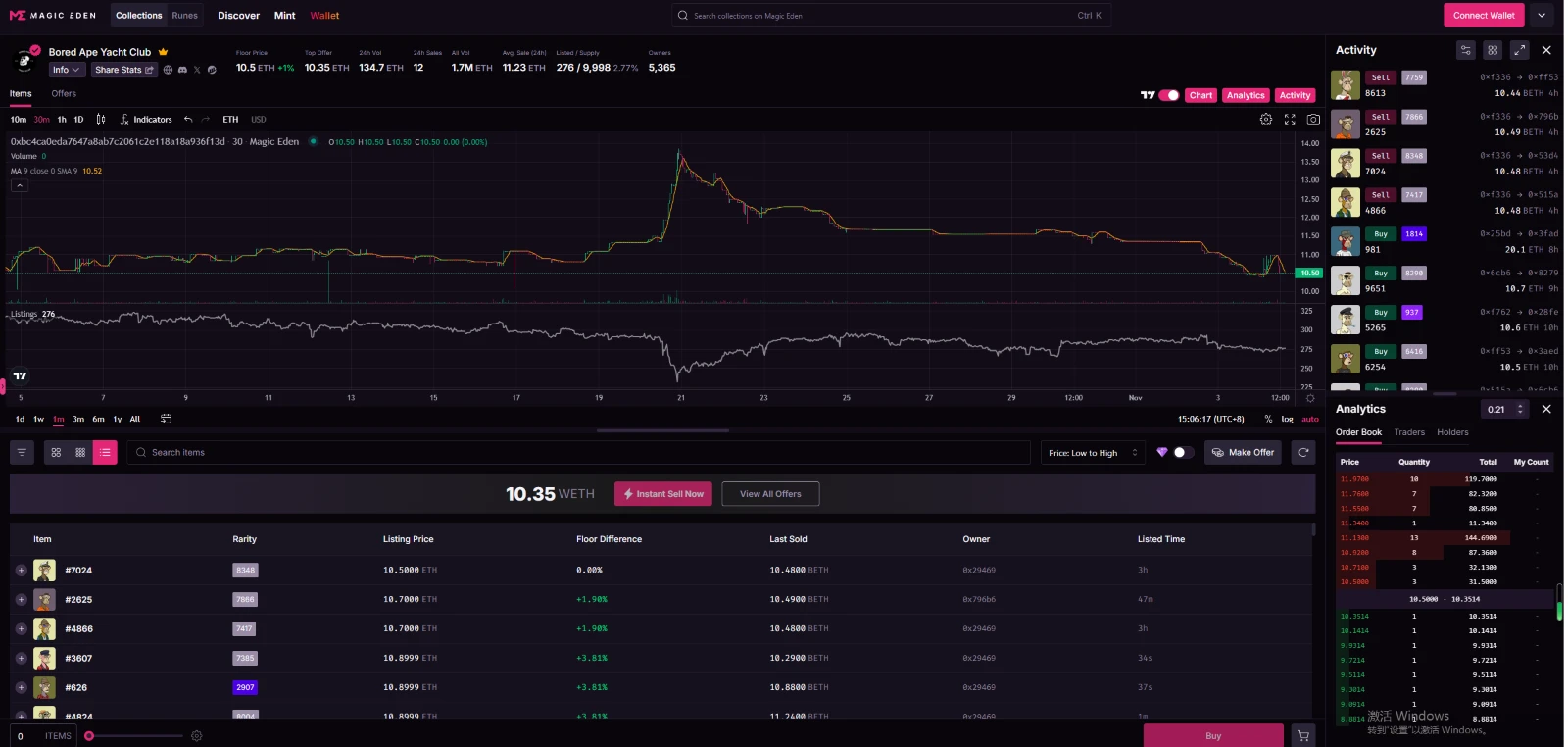Open the Mint menu
Screen dimensions: 1568x747
[284, 16]
